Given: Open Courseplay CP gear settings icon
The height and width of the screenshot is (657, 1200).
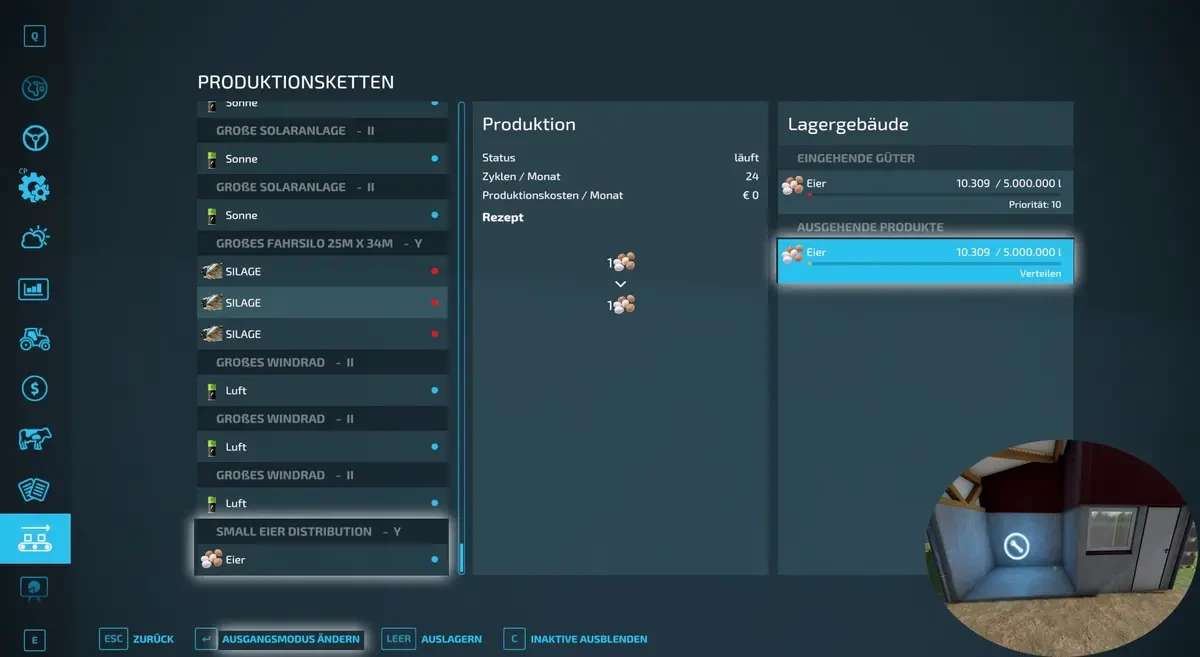Looking at the screenshot, I should point(35,187).
